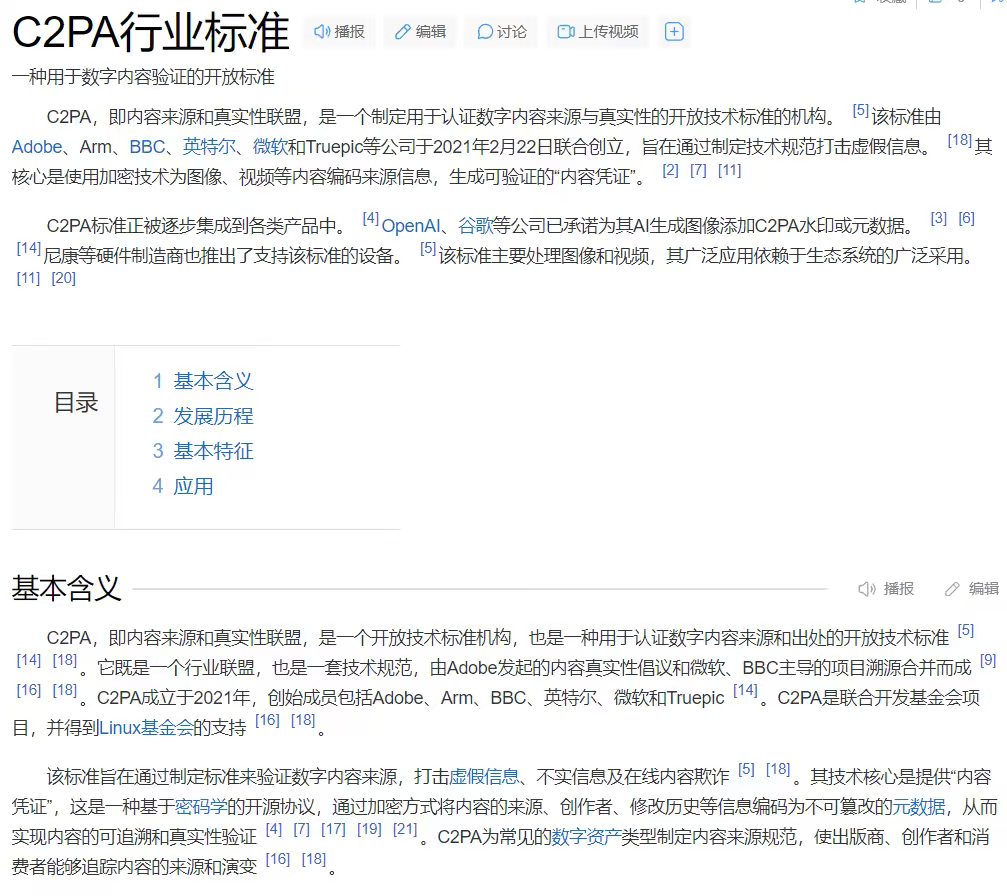Open the Linux基金会 link
The height and width of the screenshot is (896, 1007).
[x=146, y=728]
